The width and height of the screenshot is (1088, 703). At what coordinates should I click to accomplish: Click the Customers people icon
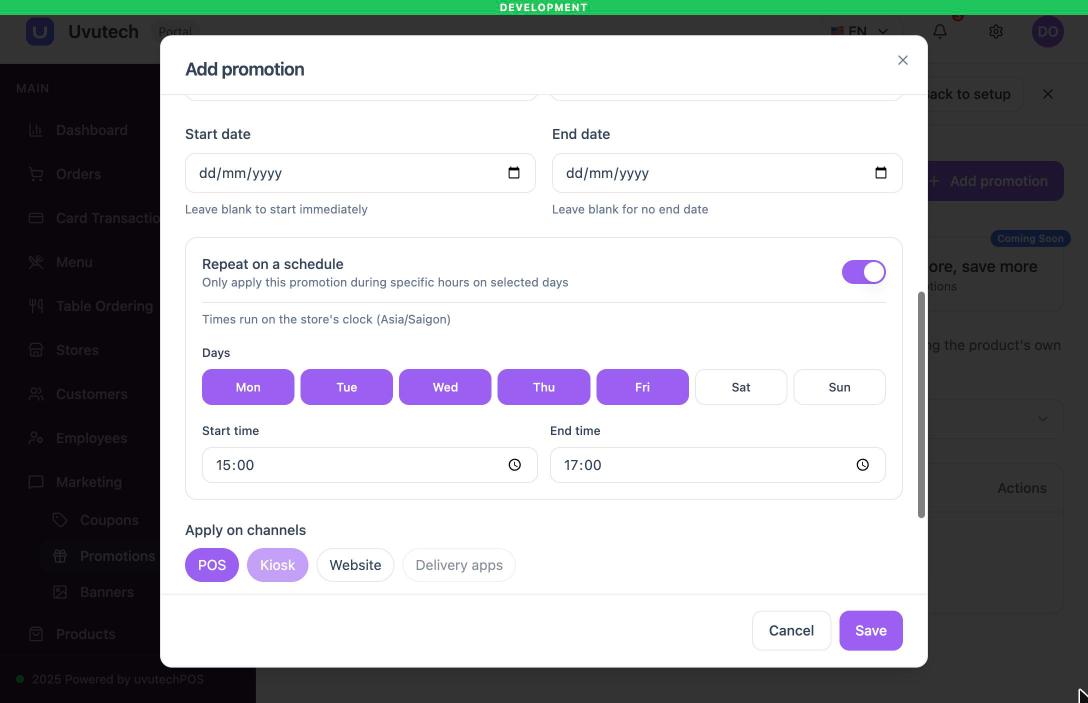(x=36, y=394)
